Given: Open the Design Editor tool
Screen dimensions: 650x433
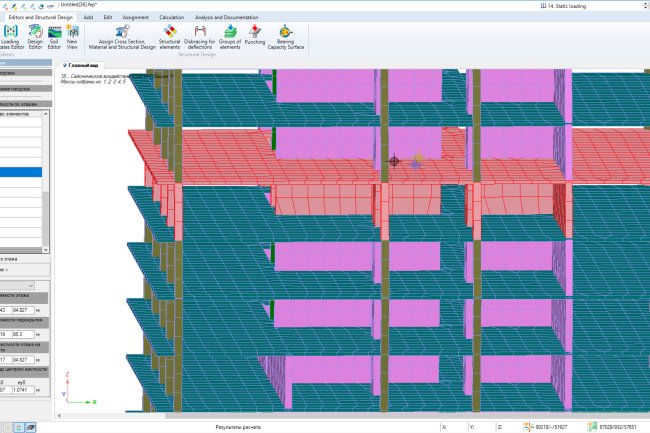Looking at the screenshot, I should (35, 36).
